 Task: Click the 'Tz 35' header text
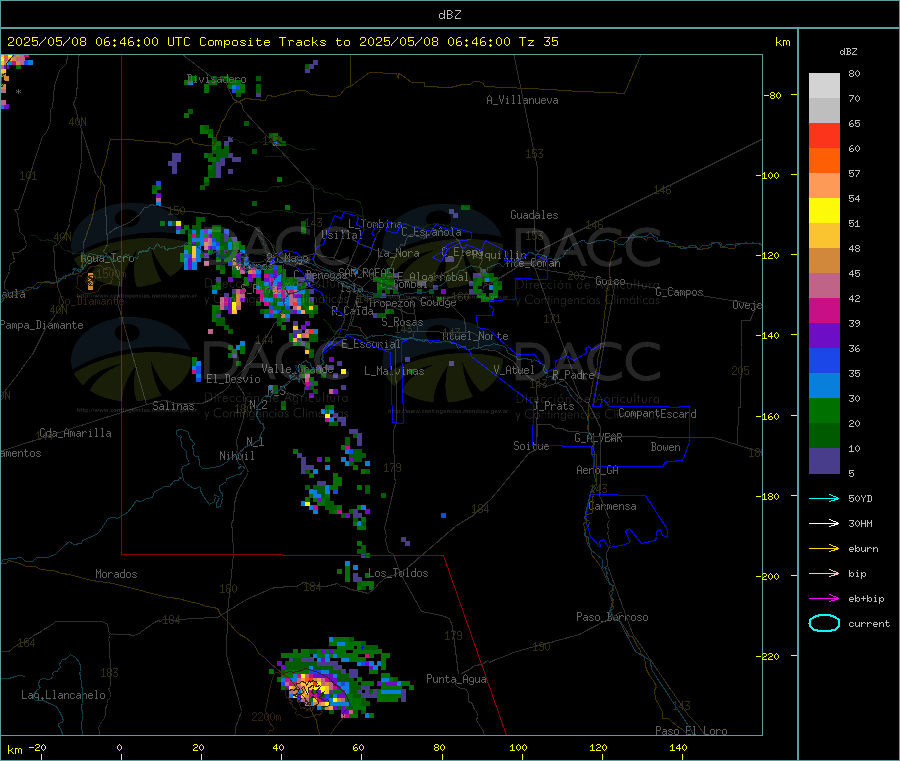(538, 42)
